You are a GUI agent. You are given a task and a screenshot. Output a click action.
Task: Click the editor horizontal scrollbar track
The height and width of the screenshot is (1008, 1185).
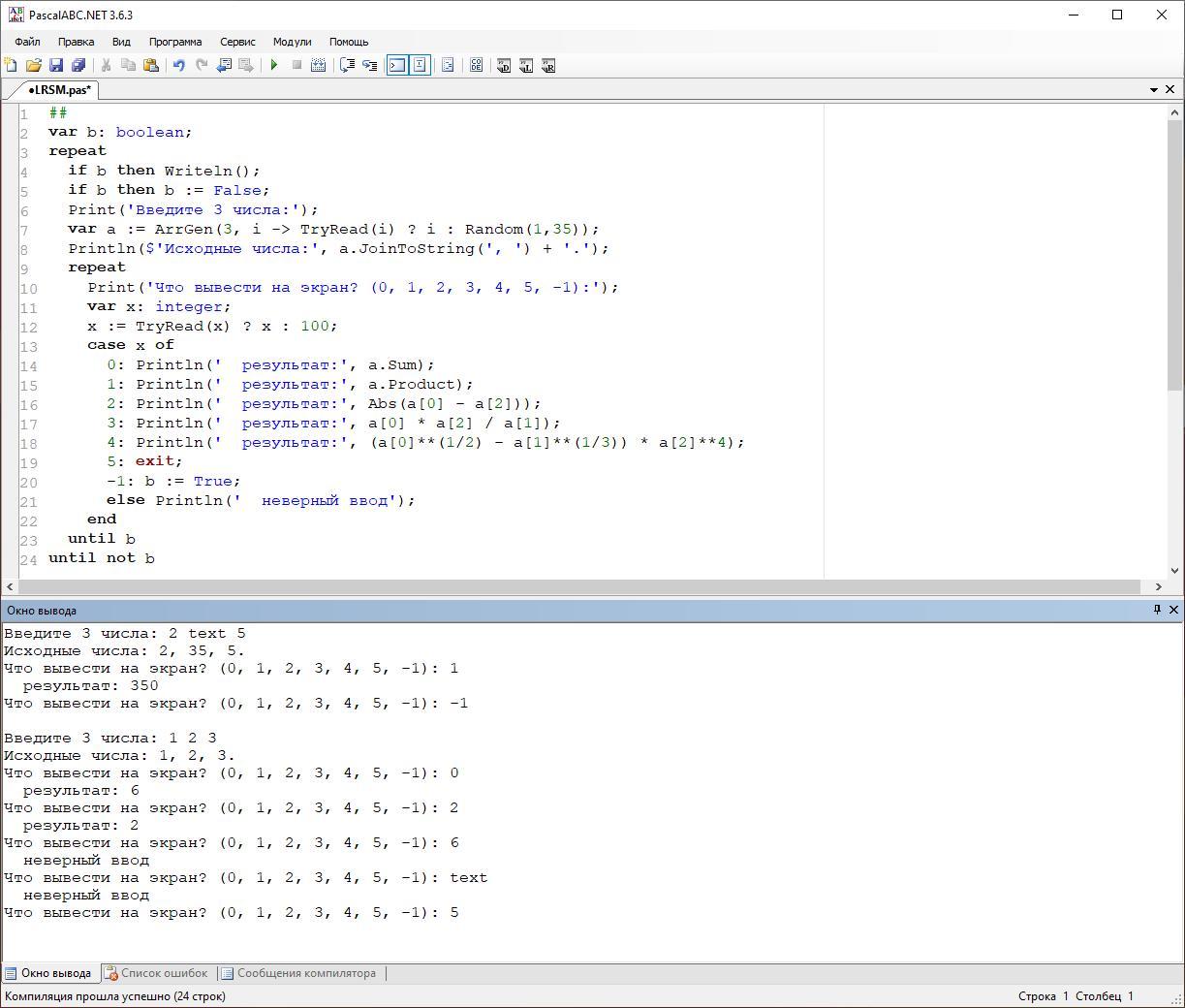click(x=581, y=586)
